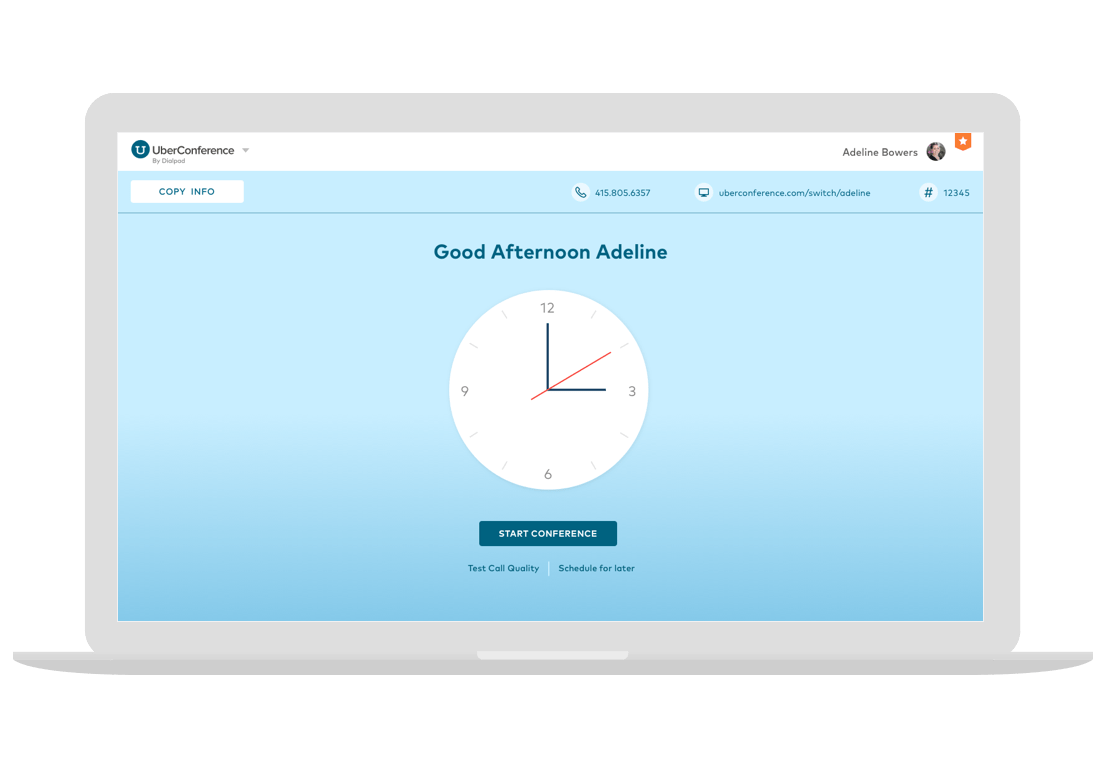
Task: Select Schedule for later
Action: point(596,567)
